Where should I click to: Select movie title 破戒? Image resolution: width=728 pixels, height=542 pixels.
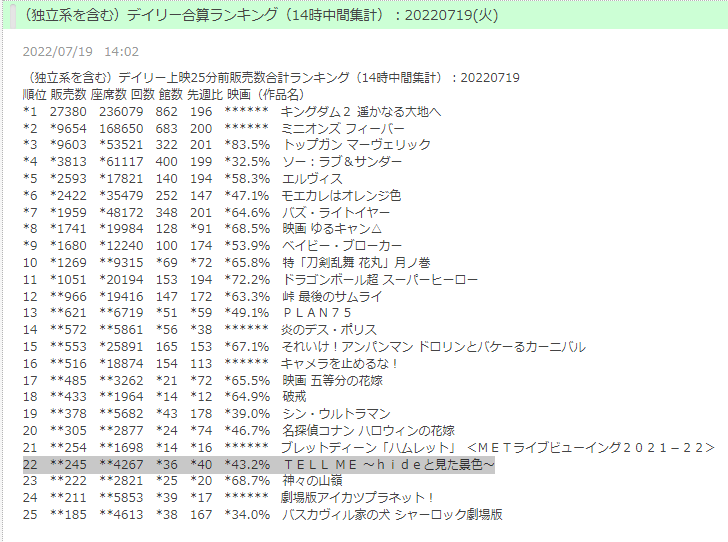(x=294, y=397)
